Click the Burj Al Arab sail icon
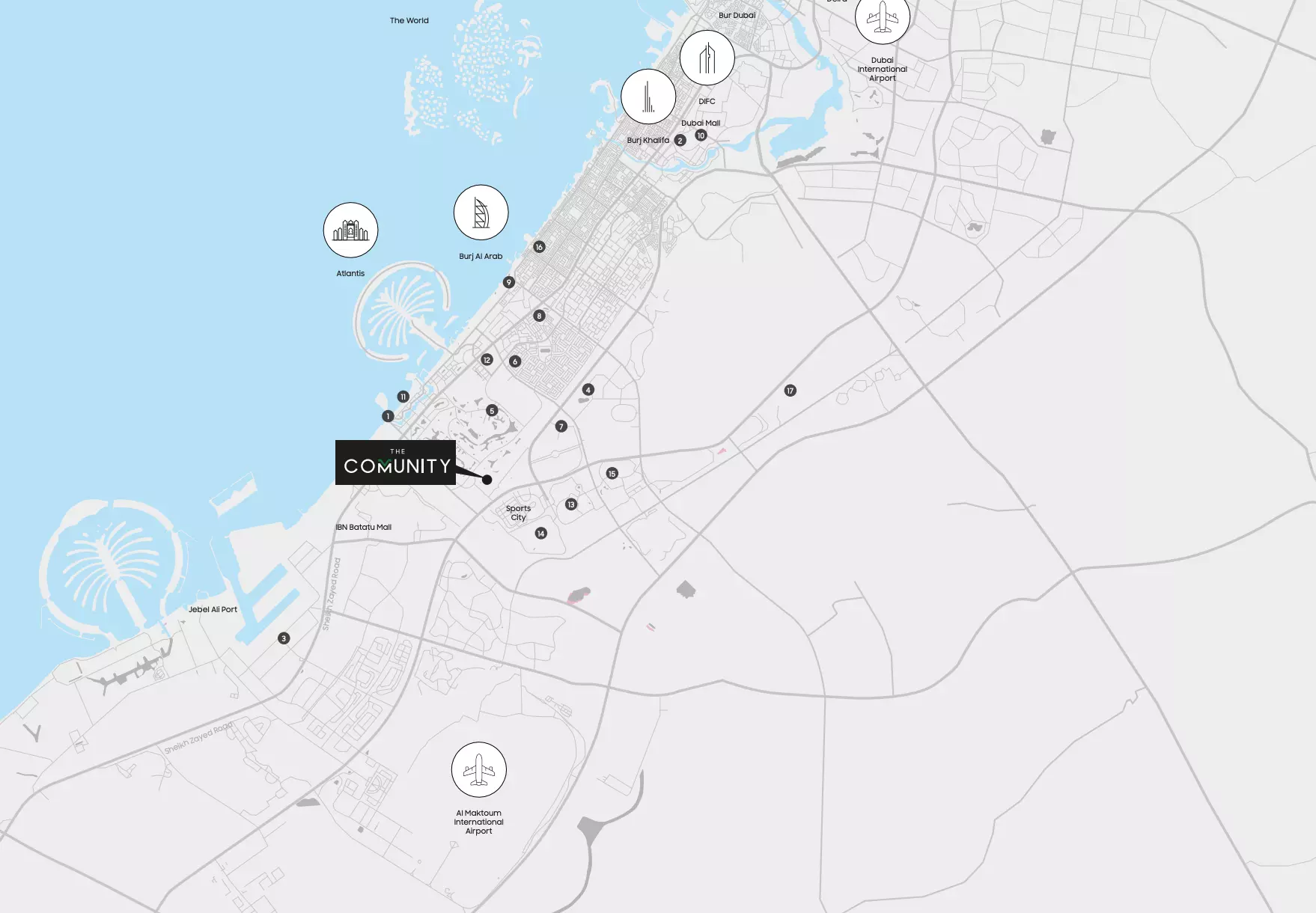This screenshot has height=913, width=1316. coord(480,212)
